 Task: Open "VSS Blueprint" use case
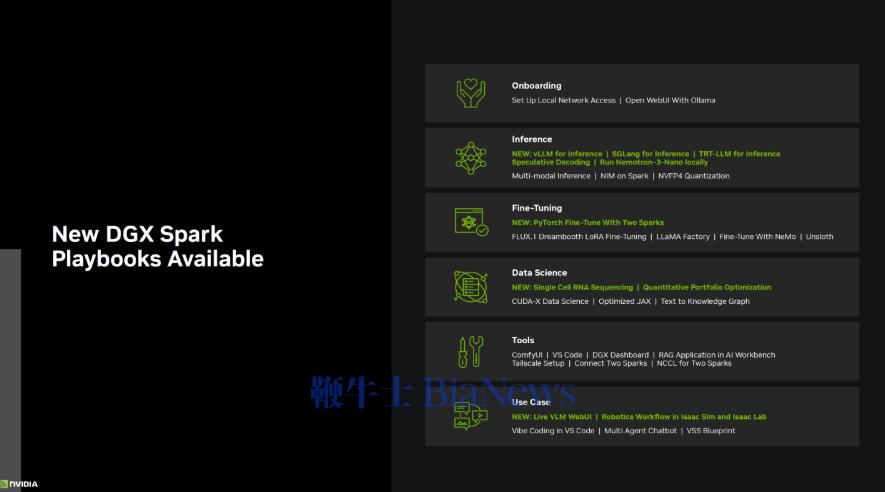pos(710,430)
